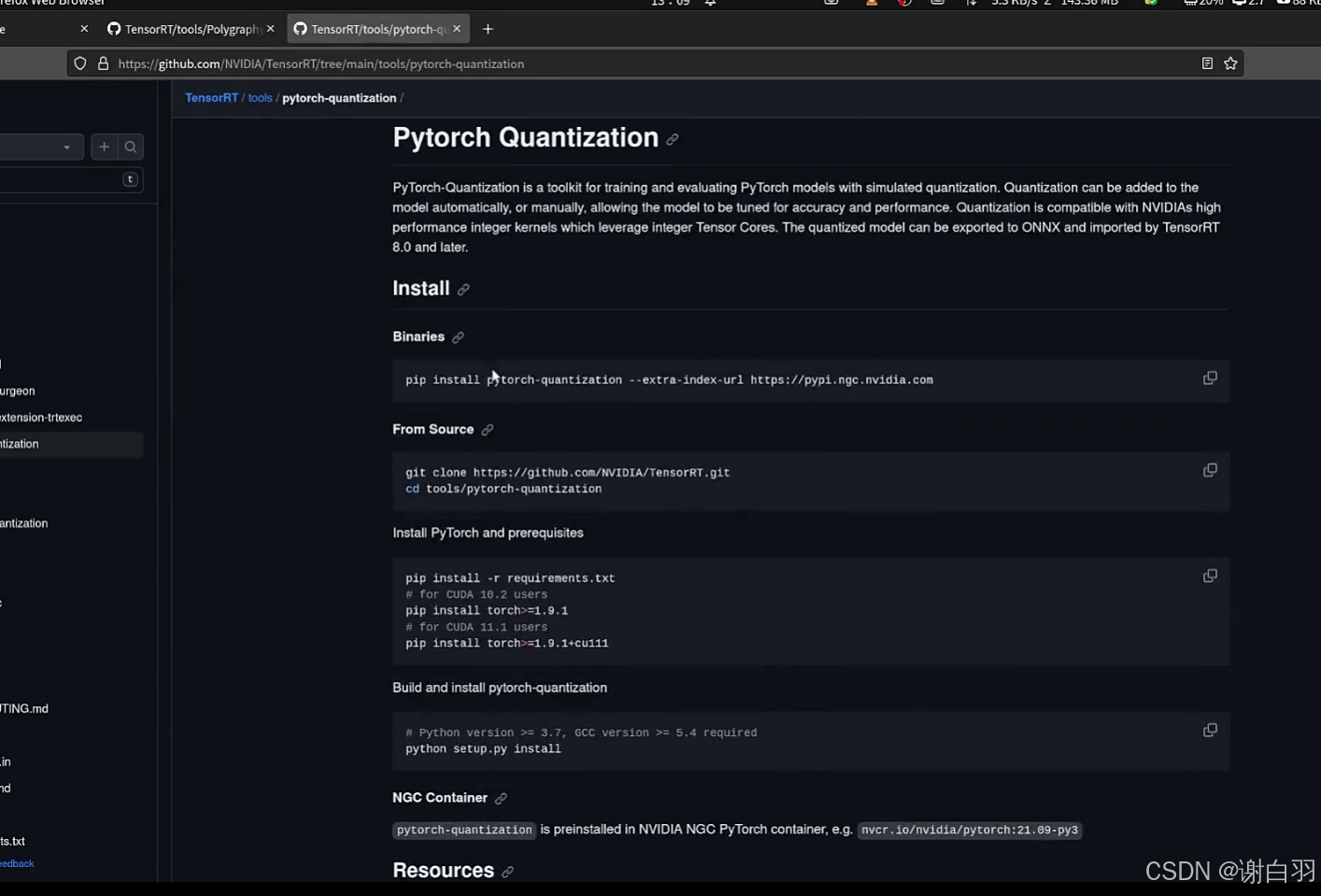Click the Install section heading
The image size is (1321, 896).
tap(421, 289)
